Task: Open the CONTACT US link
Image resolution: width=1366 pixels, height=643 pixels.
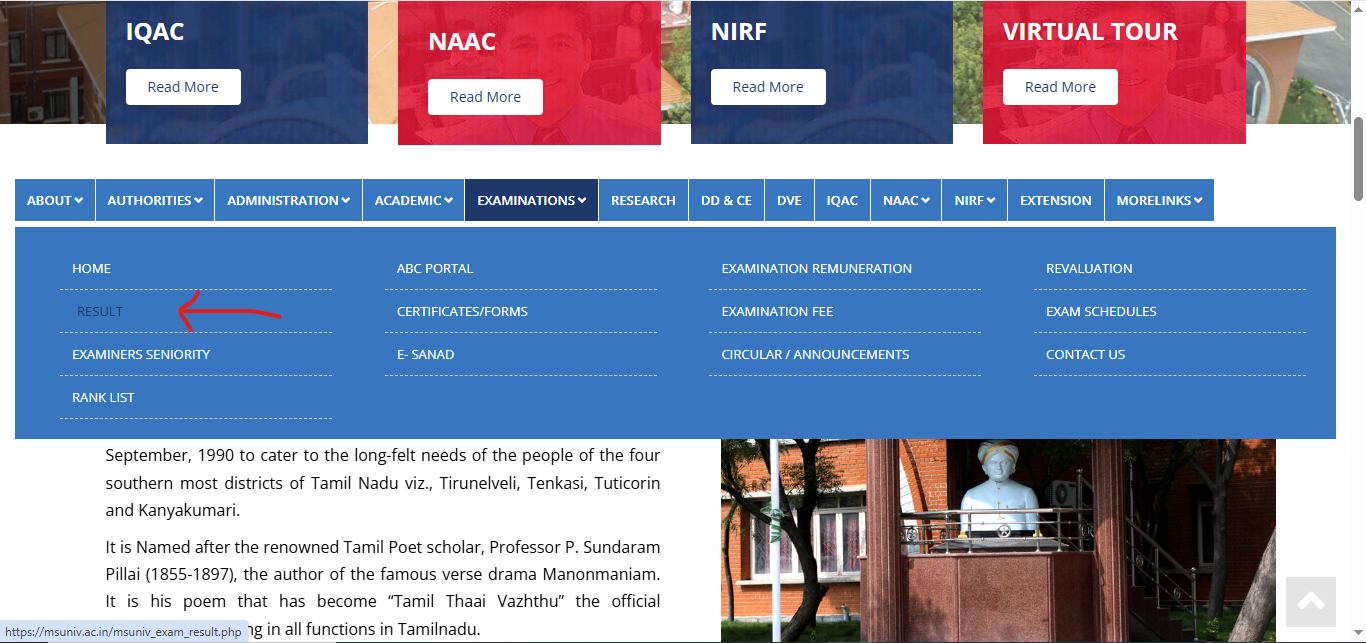Action: (1085, 354)
